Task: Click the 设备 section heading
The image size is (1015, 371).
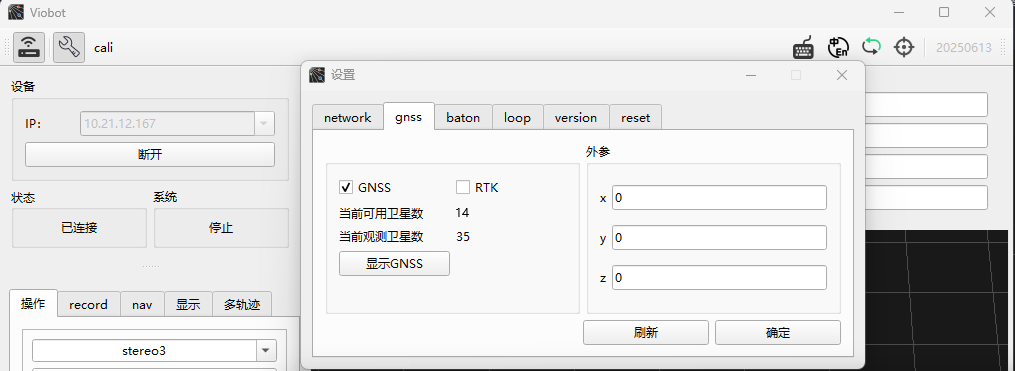Action: click(x=23, y=87)
